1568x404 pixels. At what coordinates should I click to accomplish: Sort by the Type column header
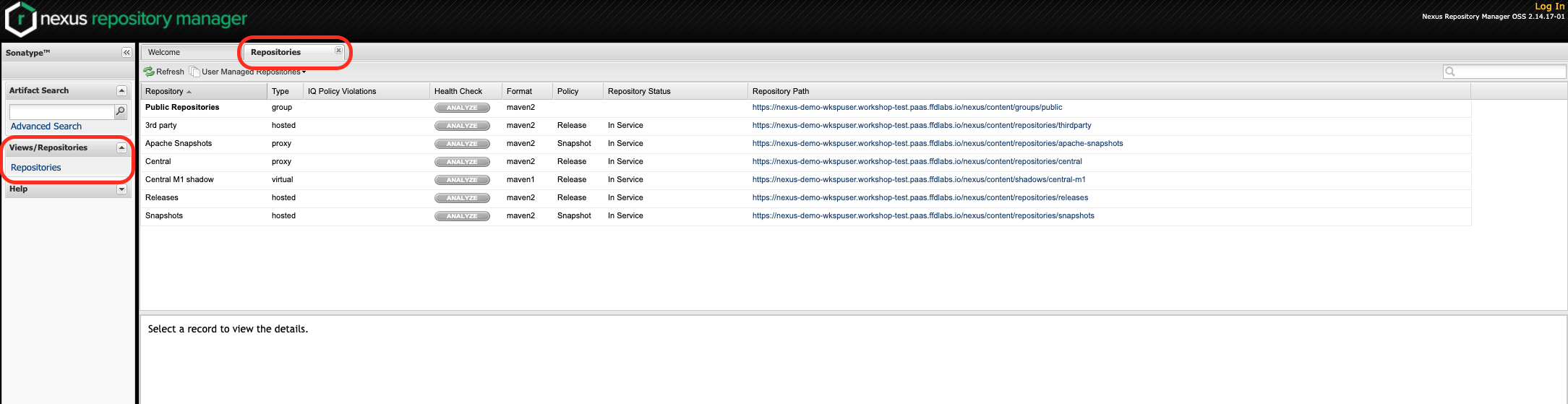(x=285, y=91)
